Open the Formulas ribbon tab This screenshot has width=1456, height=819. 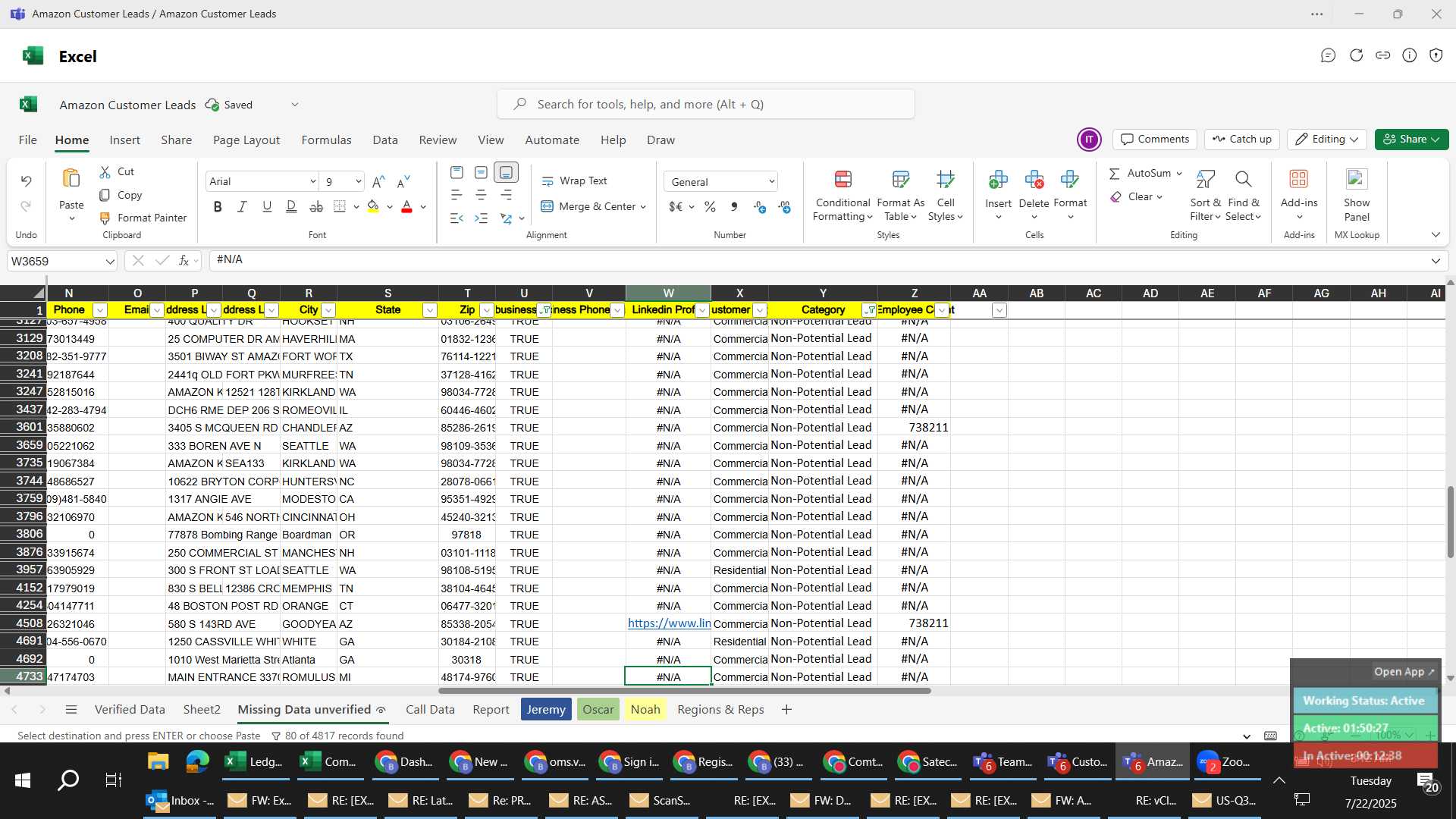pyautogui.click(x=326, y=140)
